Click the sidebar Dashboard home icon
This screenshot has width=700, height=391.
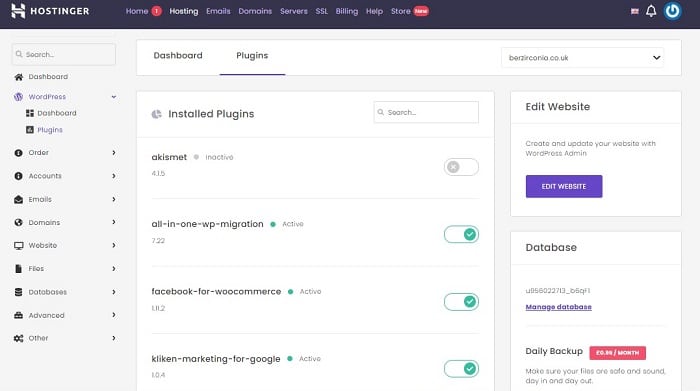[x=18, y=77]
